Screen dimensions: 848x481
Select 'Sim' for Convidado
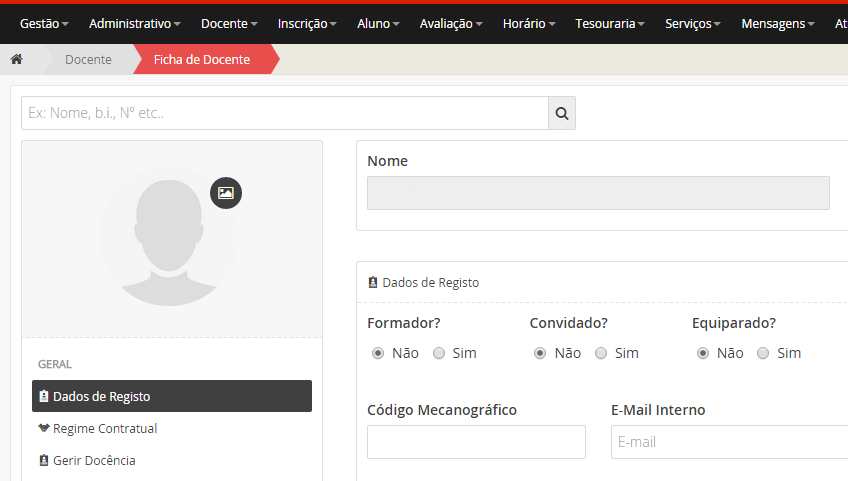601,353
